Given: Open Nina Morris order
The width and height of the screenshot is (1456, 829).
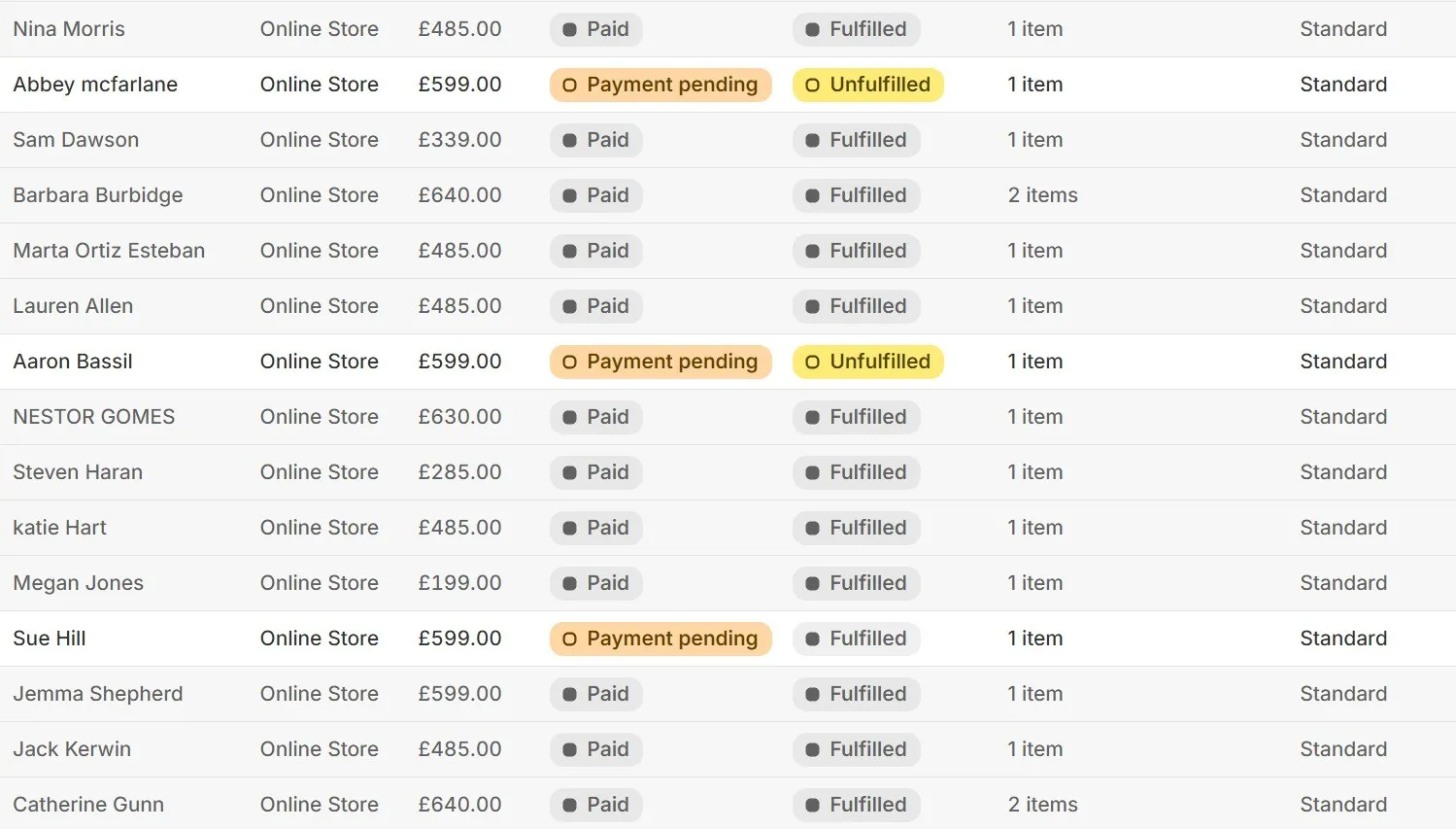Looking at the screenshot, I should [69, 29].
